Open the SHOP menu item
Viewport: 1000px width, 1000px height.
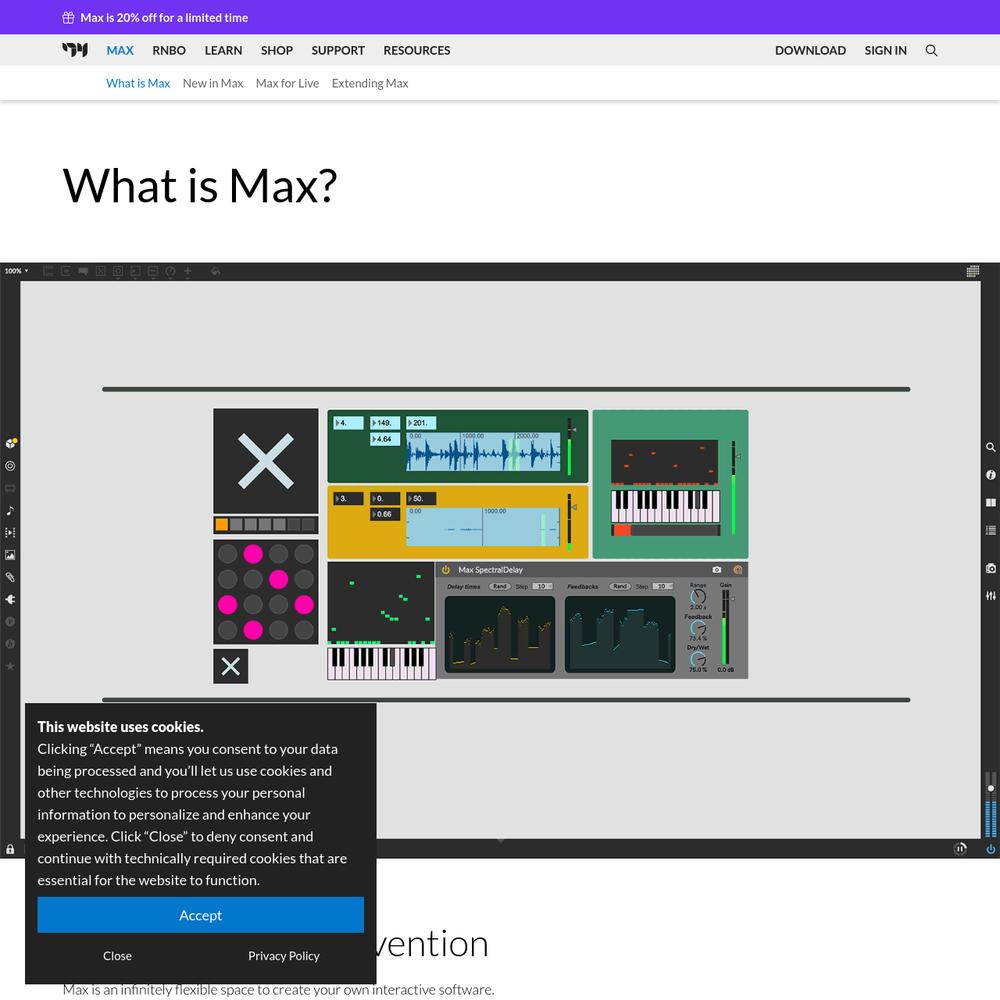tap(277, 50)
